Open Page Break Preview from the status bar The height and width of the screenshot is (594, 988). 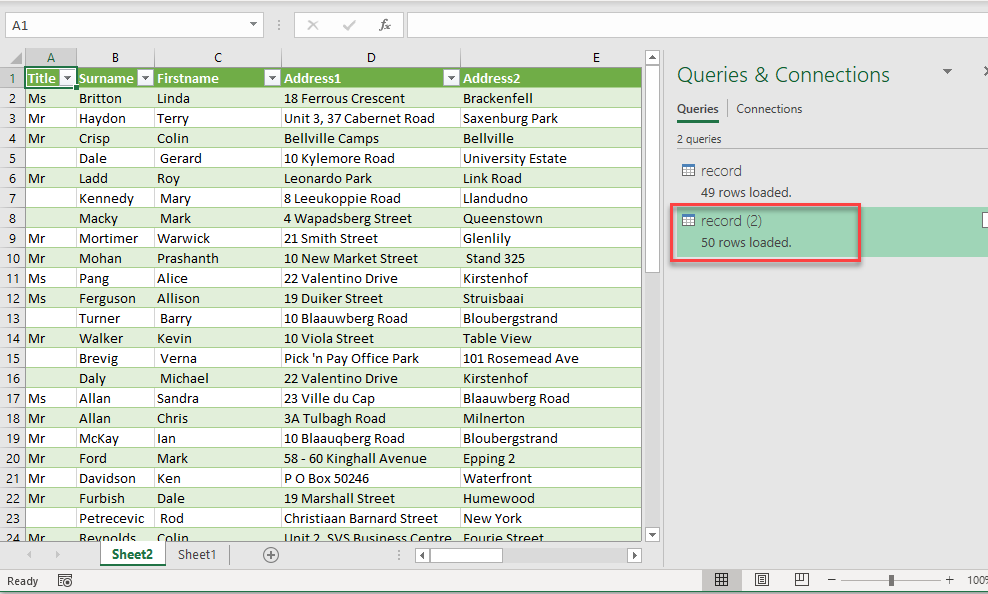point(800,580)
